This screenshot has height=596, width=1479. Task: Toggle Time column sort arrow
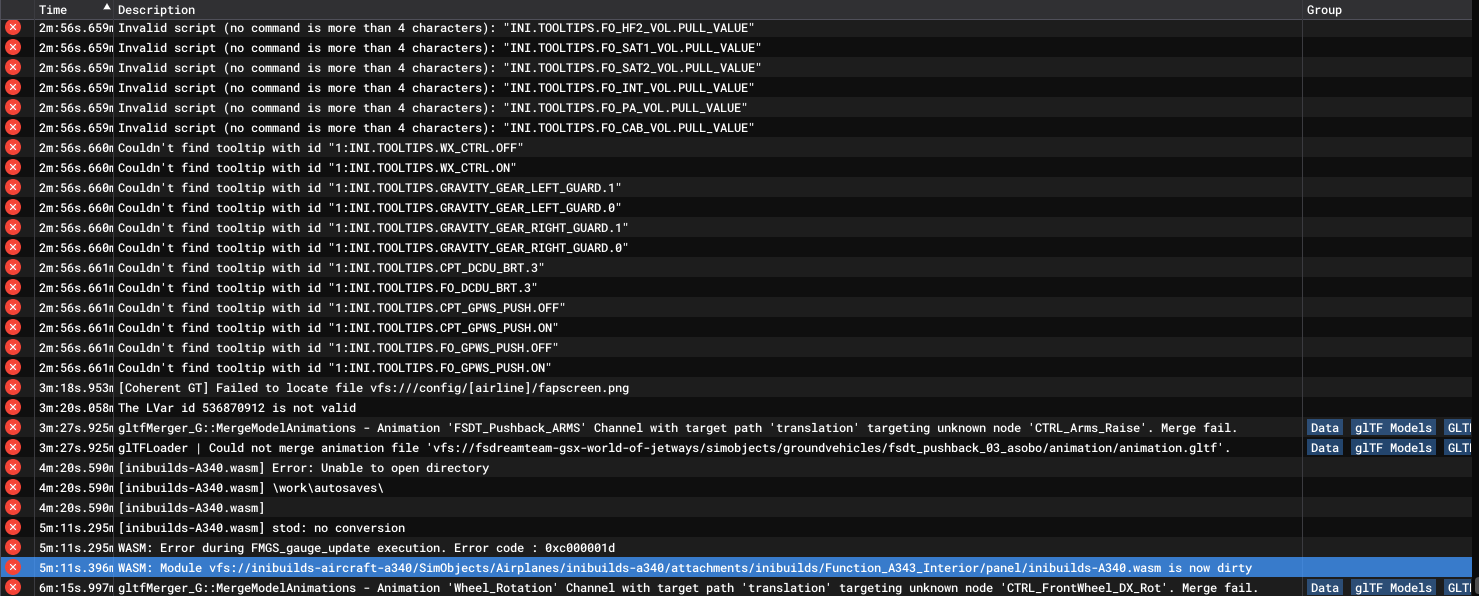click(x=107, y=8)
